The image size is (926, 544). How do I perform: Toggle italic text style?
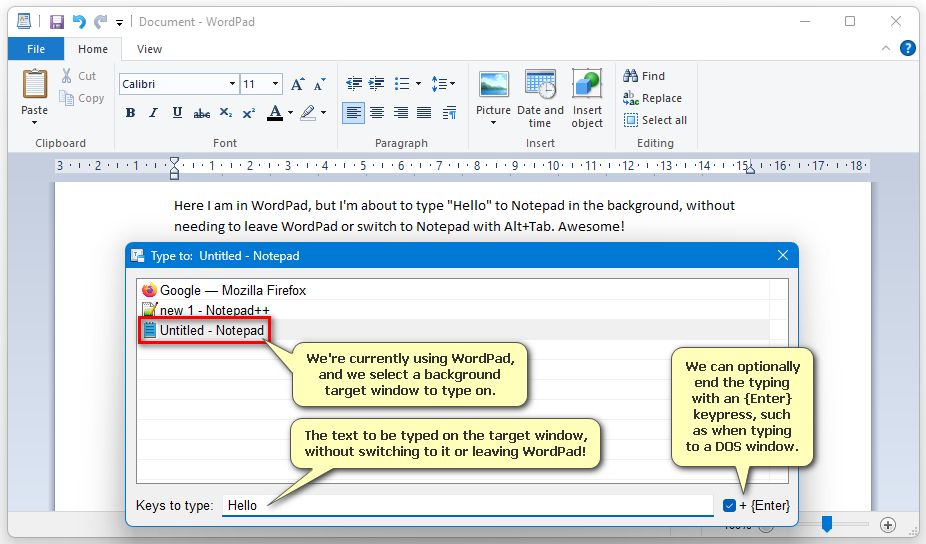click(153, 113)
